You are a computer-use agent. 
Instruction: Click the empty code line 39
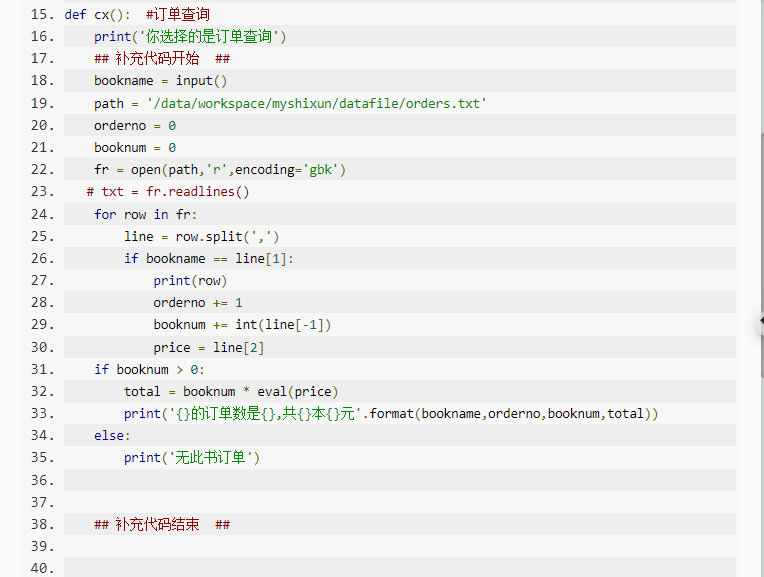[x=400, y=546]
